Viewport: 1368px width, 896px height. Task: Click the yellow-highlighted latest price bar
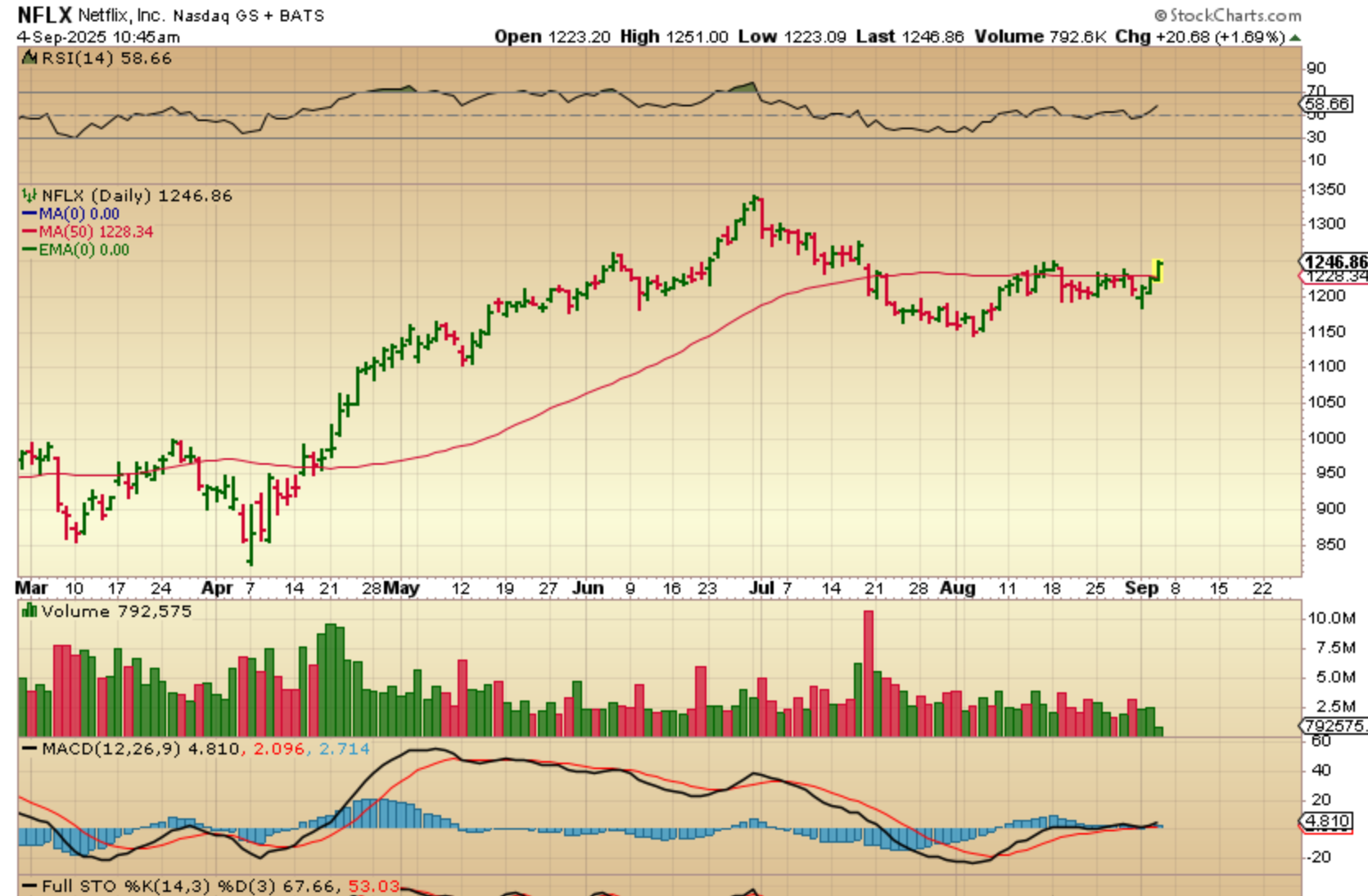[x=1158, y=271]
